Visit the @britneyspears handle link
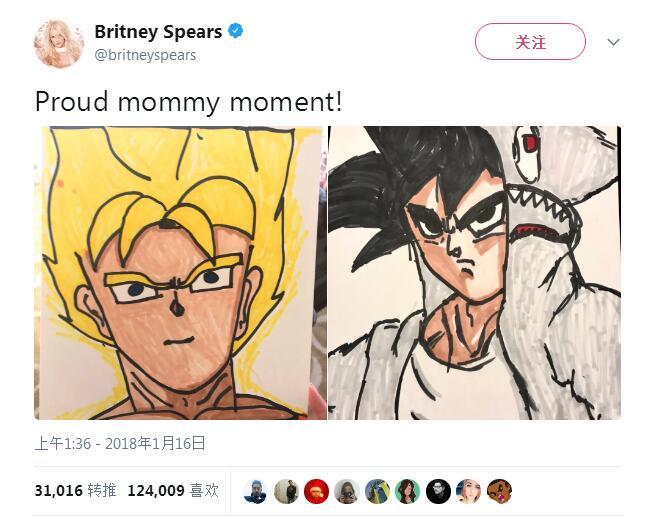 pos(145,55)
